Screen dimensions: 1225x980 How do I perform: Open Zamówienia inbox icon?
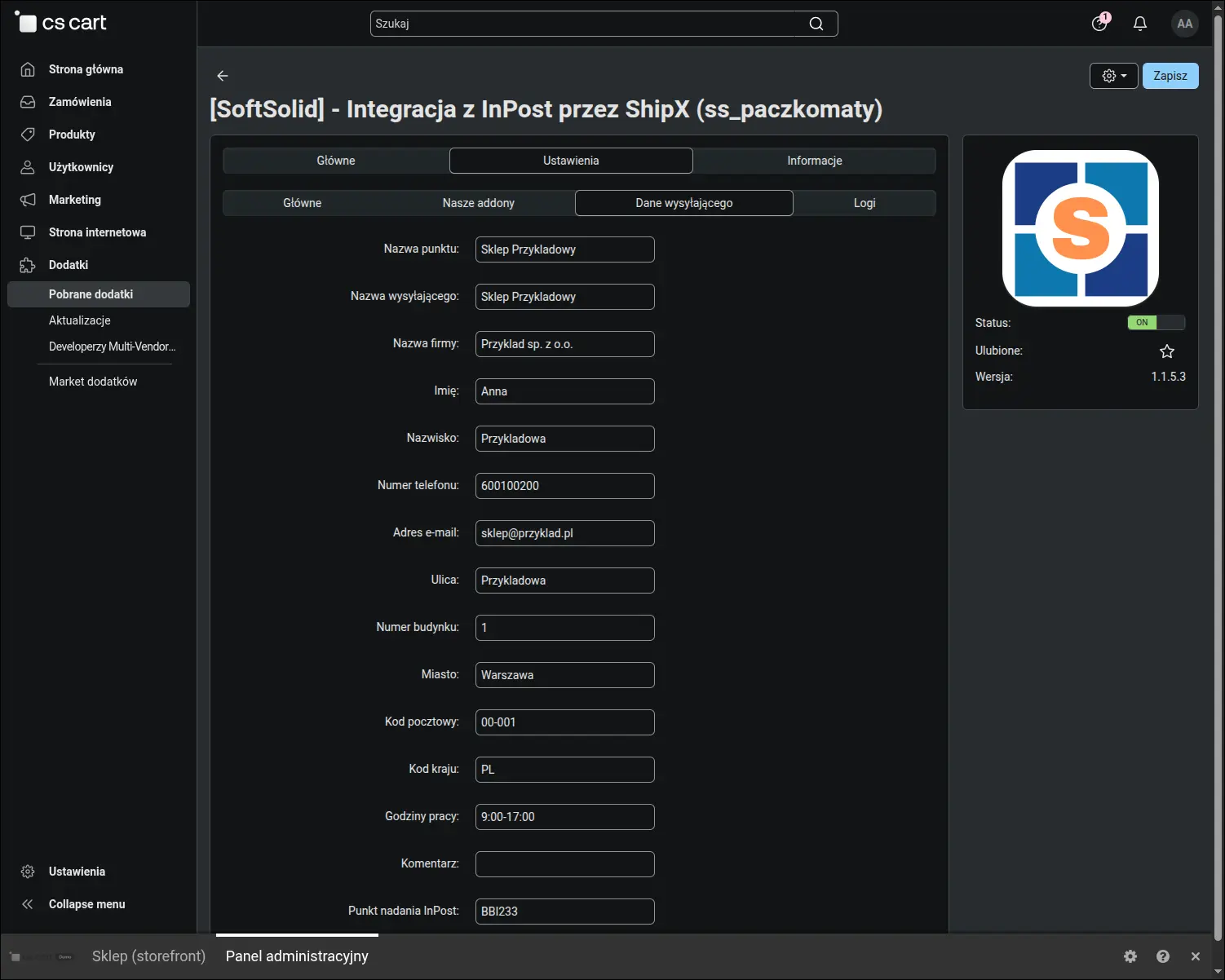(x=28, y=102)
